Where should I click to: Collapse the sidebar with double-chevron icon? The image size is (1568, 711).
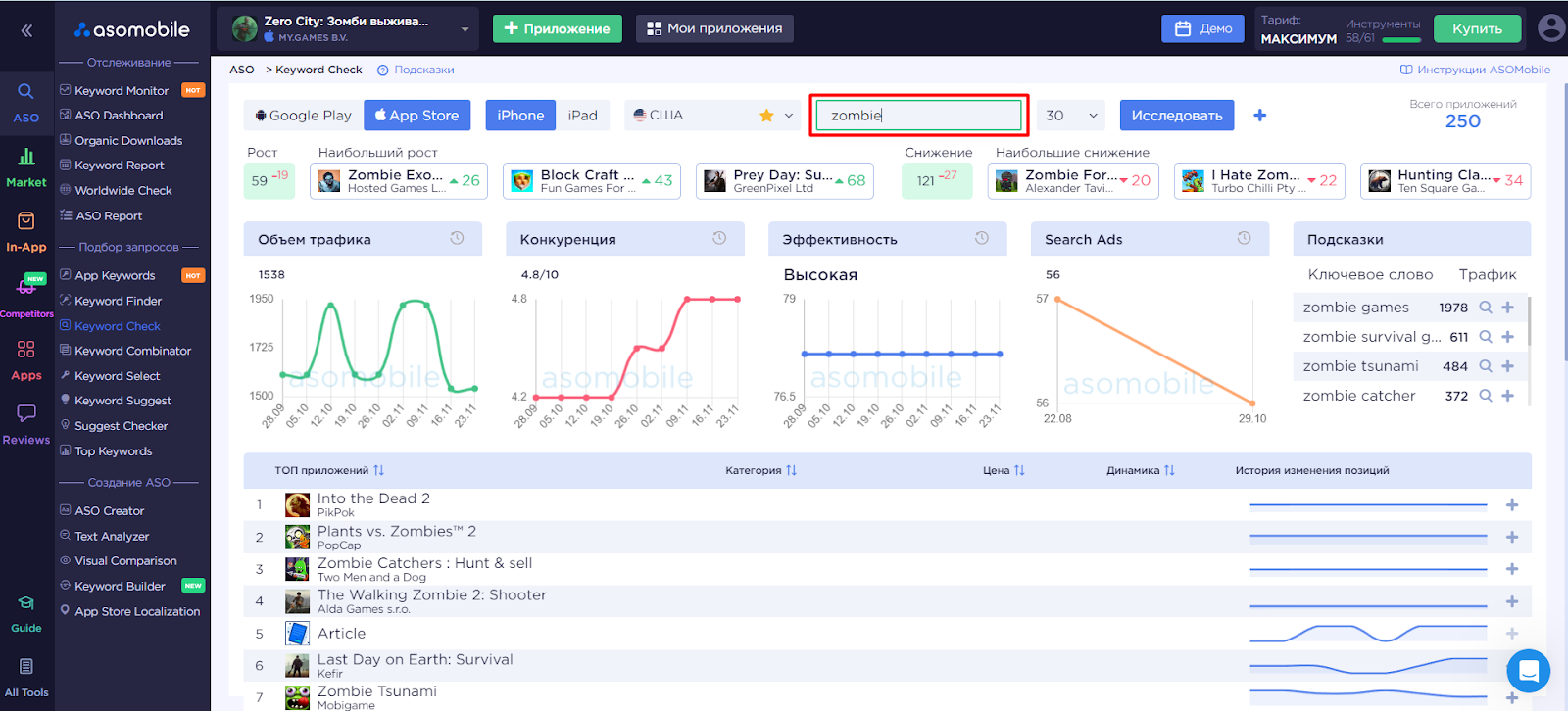tap(26, 30)
